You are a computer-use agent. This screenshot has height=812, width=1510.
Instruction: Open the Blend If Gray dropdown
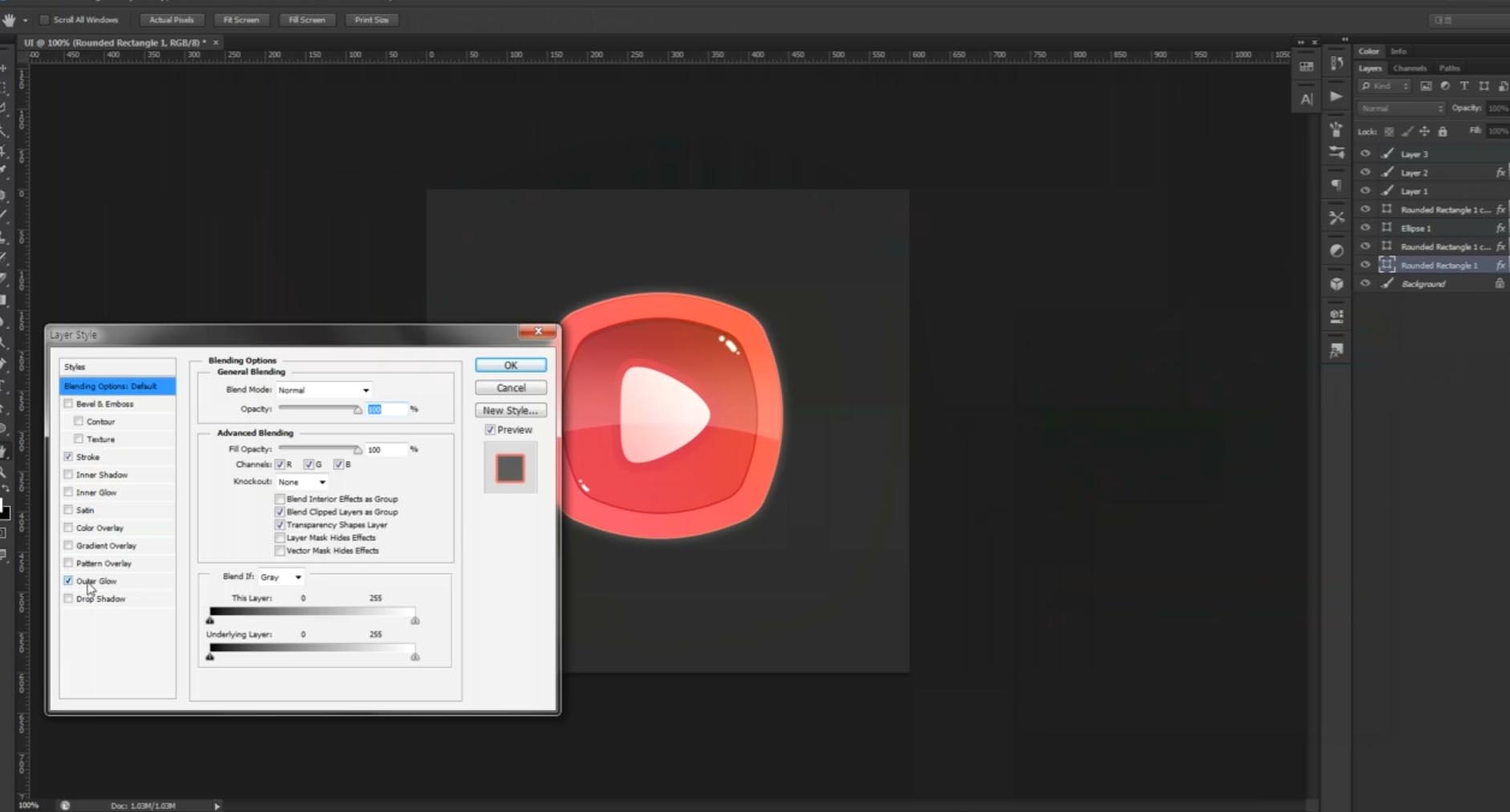pos(281,577)
